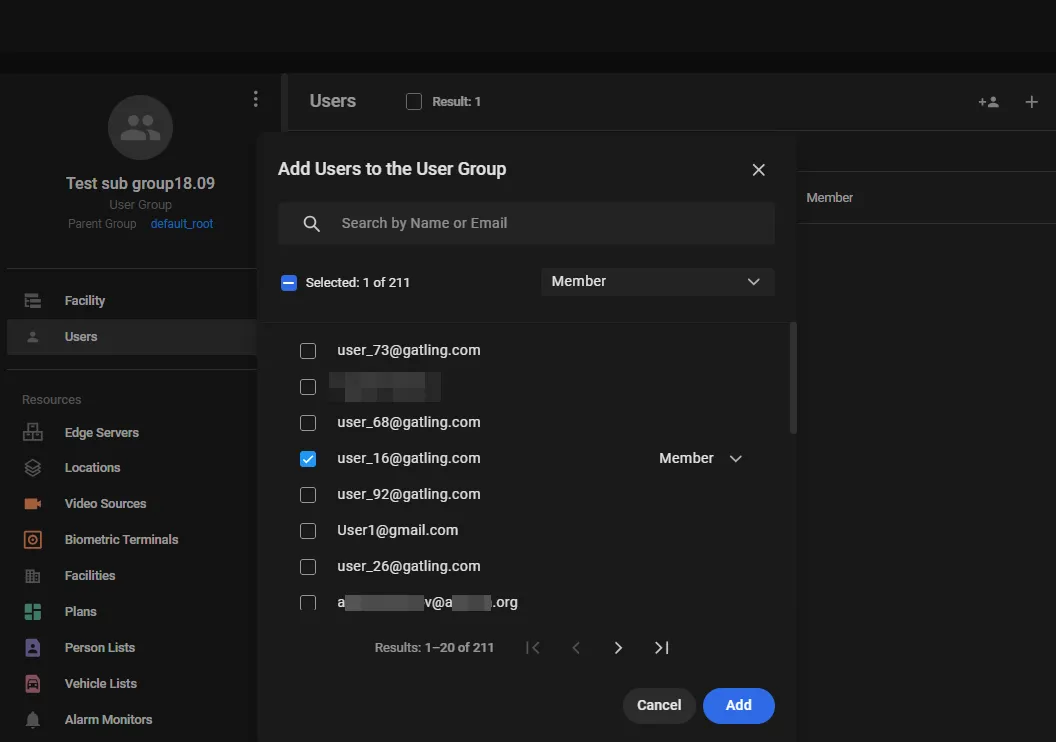
Task: Open Edge Servers in sidebar
Action: (x=131, y=432)
